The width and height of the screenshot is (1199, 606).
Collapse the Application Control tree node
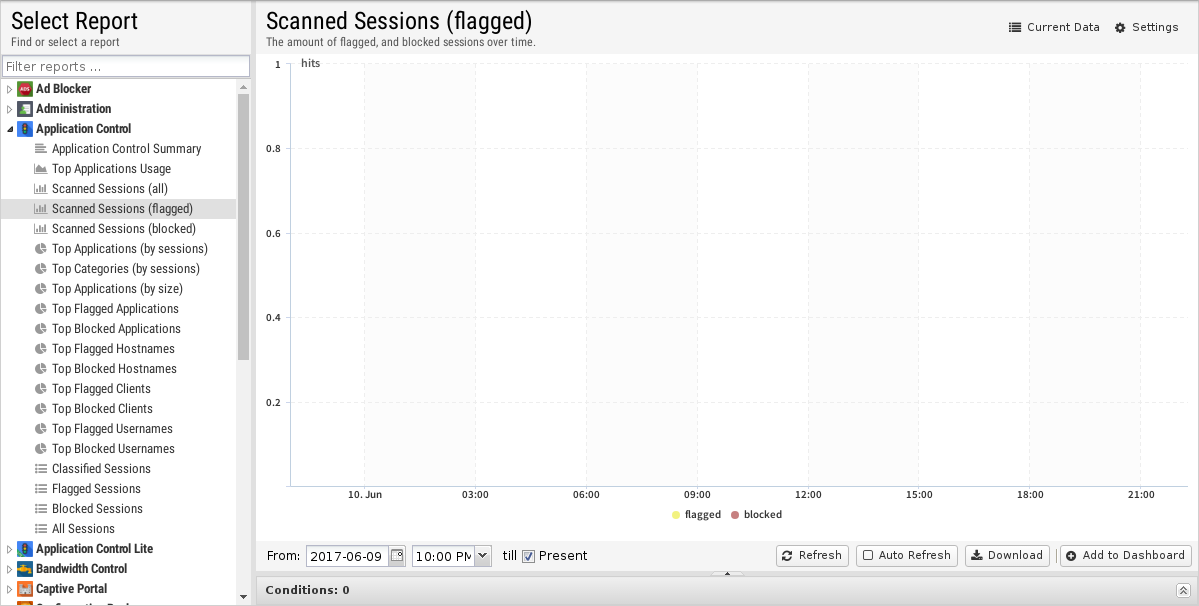coord(10,129)
